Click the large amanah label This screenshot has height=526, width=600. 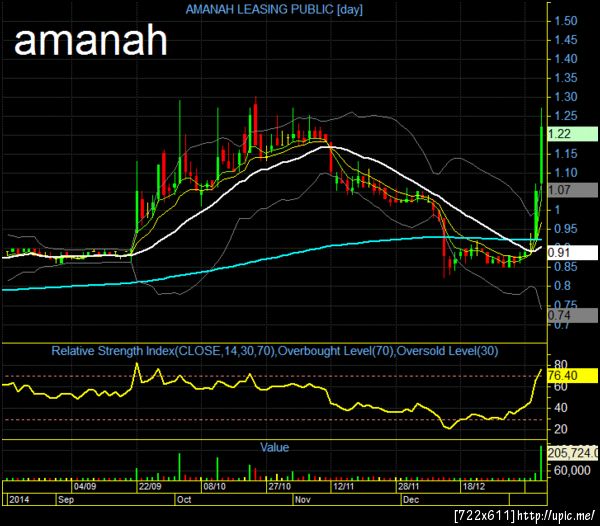pos(91,40)
